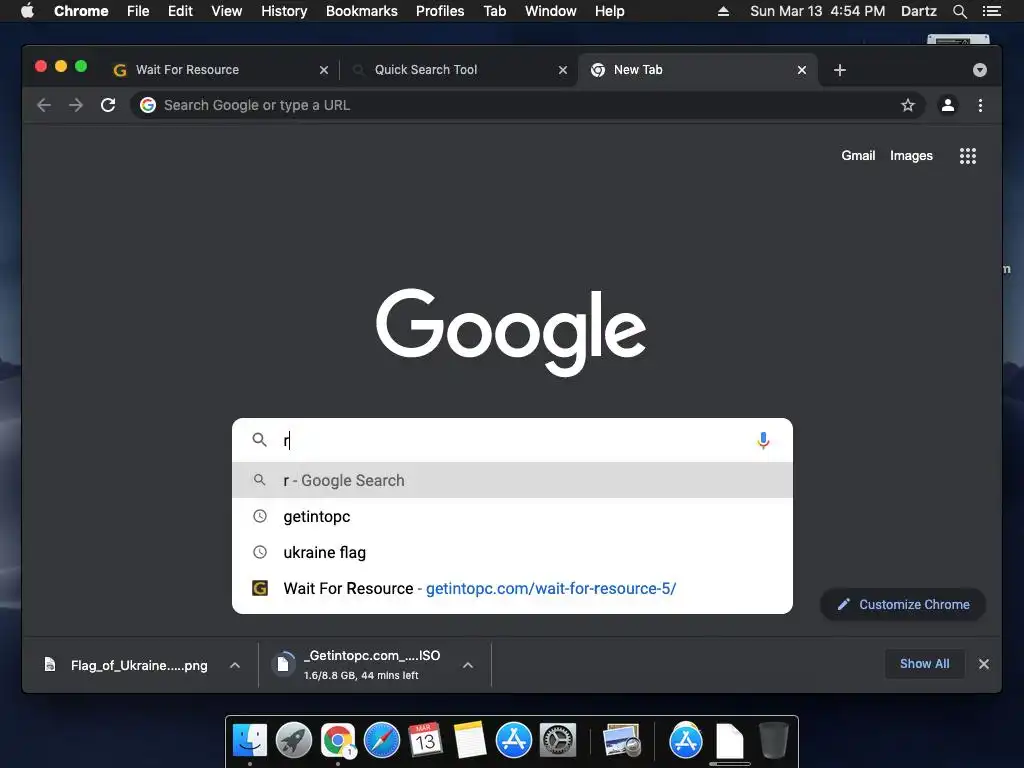Click the Google logo
Image resolution: width=1024 pixels, height=768 pixels.
[x=511, y=332]
